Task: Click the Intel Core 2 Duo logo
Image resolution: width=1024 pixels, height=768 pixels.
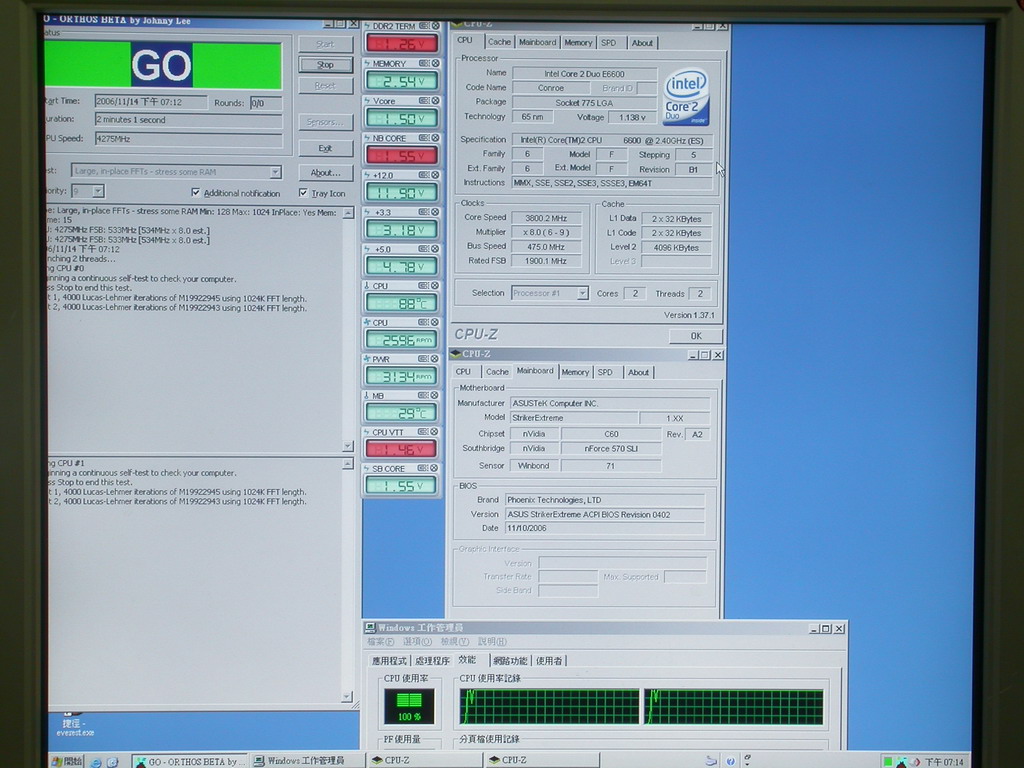Action: click(x=686, y=97)
